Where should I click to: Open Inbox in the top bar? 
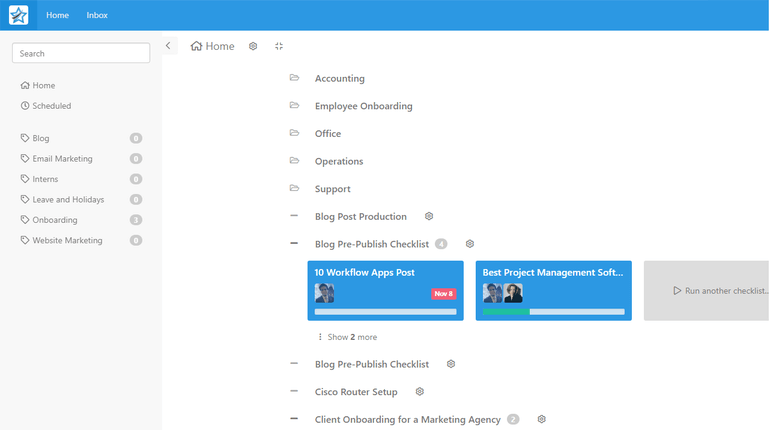[97, 15]
